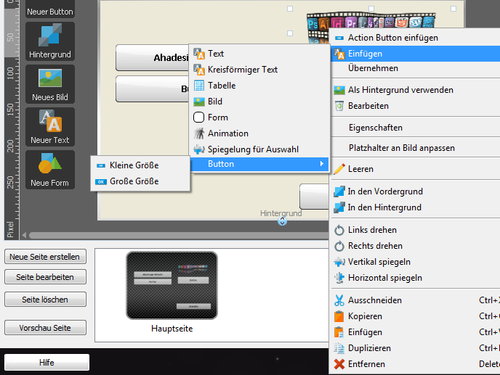500x375 pixels.
Task: Choose Platzhalter an Bild anpassen
Action: [415, 148]
